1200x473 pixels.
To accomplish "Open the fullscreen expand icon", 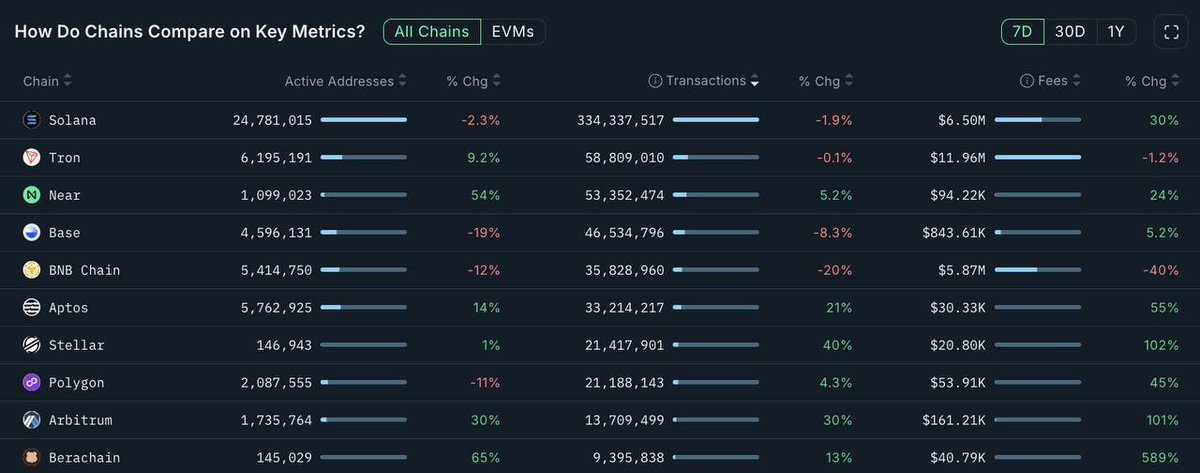I will [1171, 32].
